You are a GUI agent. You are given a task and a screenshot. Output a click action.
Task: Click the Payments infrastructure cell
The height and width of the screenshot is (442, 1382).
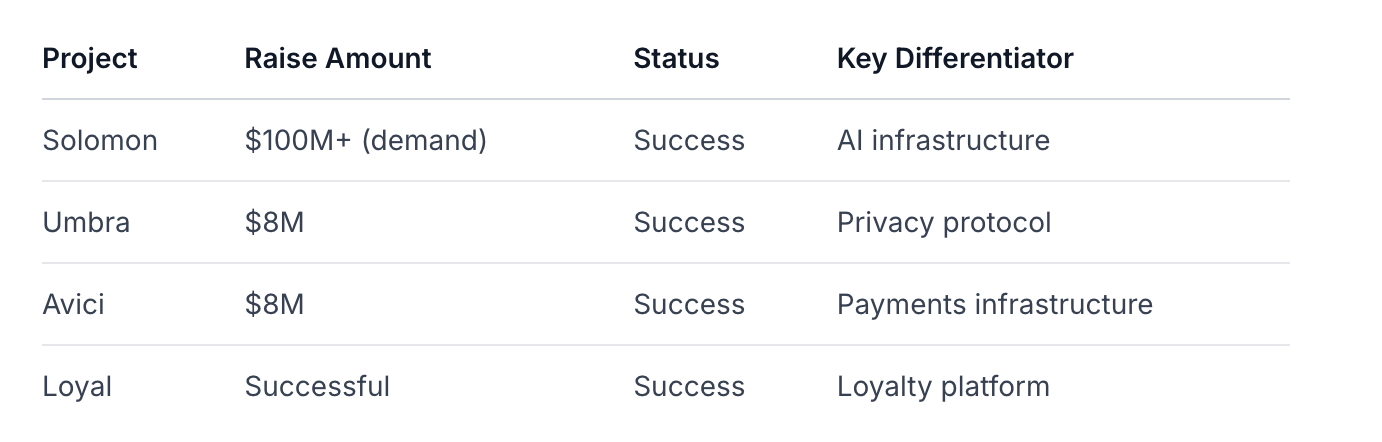click(995, 305)
